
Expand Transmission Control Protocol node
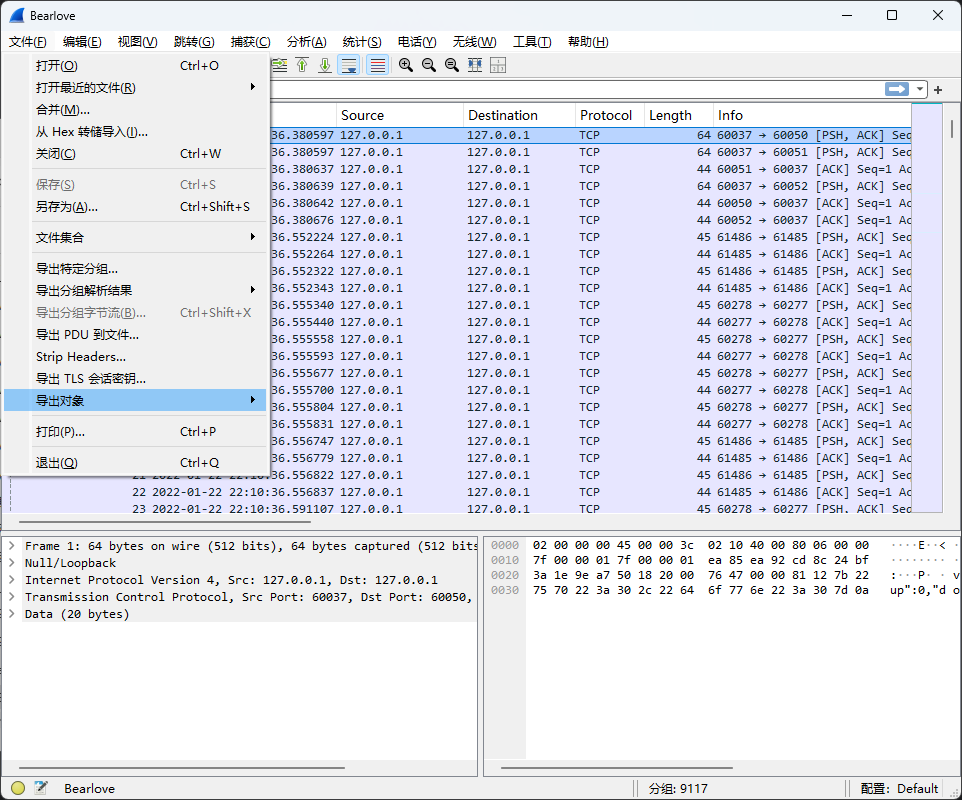point(11,597)
